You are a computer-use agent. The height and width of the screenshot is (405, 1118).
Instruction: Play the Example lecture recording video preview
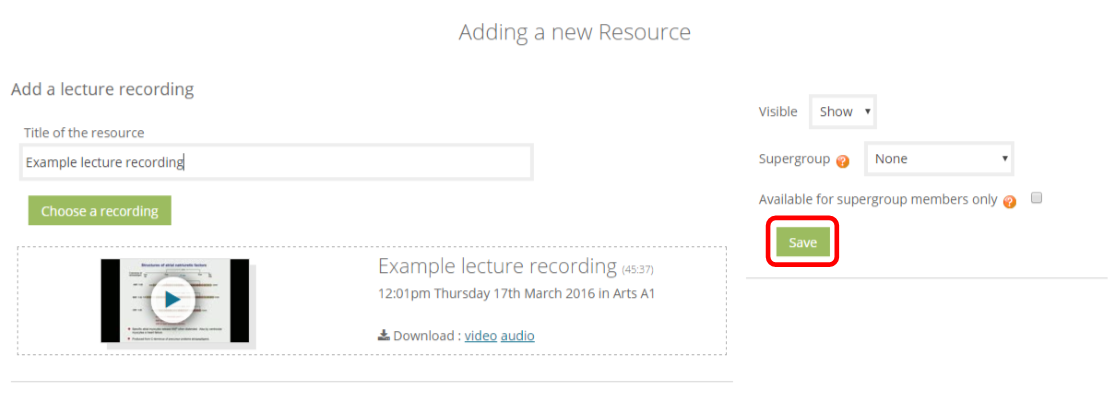pyautogui.click(x=173, y=299)
